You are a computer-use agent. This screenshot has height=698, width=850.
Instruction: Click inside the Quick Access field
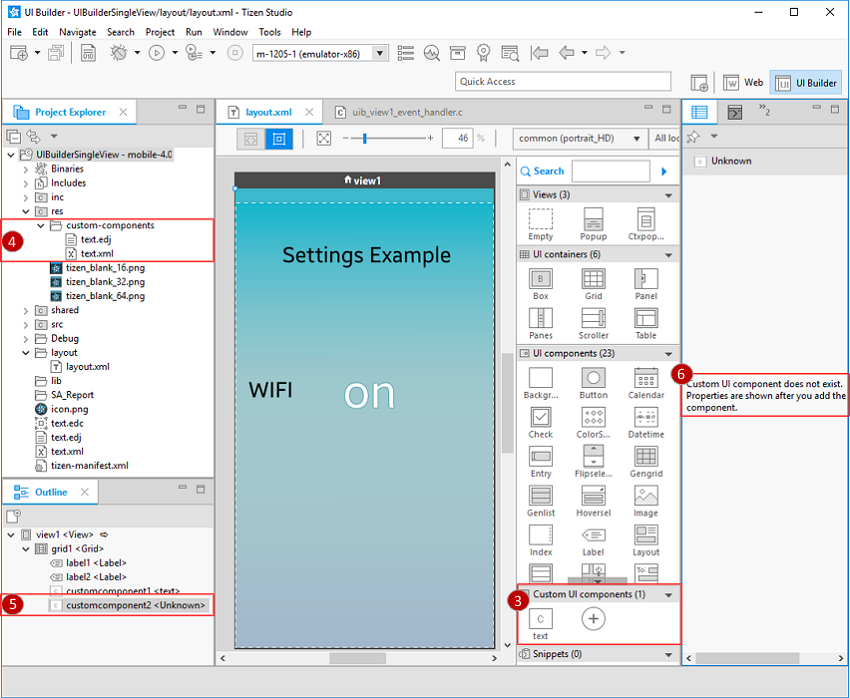pyautogui.click(x=562, y=80)
